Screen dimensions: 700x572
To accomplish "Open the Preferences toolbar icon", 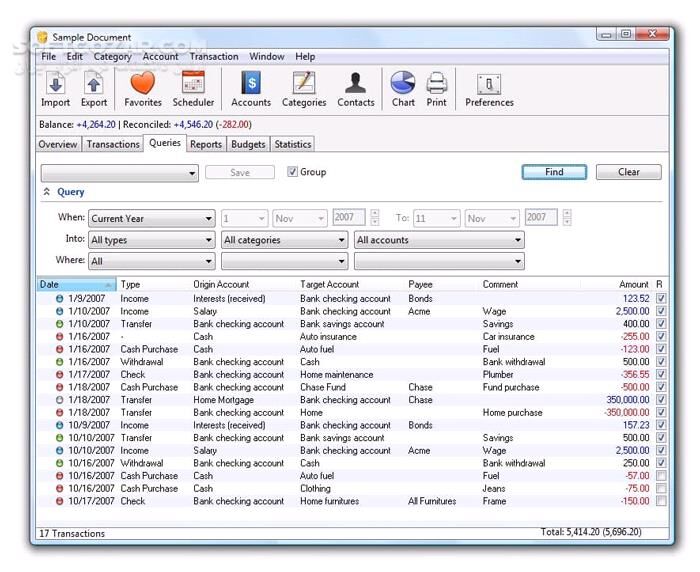I will click(x=489, y=84).
